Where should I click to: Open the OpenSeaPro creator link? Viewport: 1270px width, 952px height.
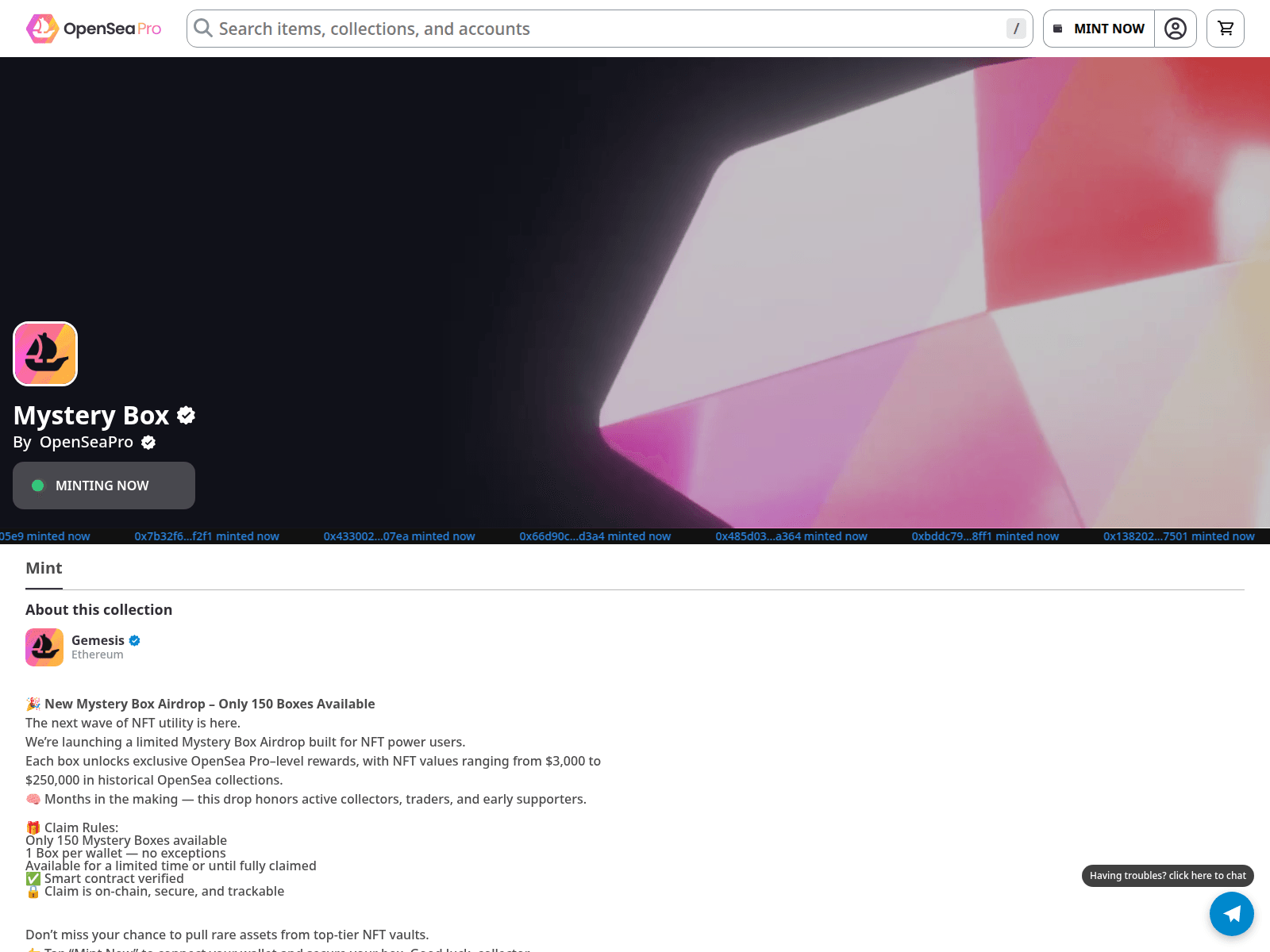[87, 442]
